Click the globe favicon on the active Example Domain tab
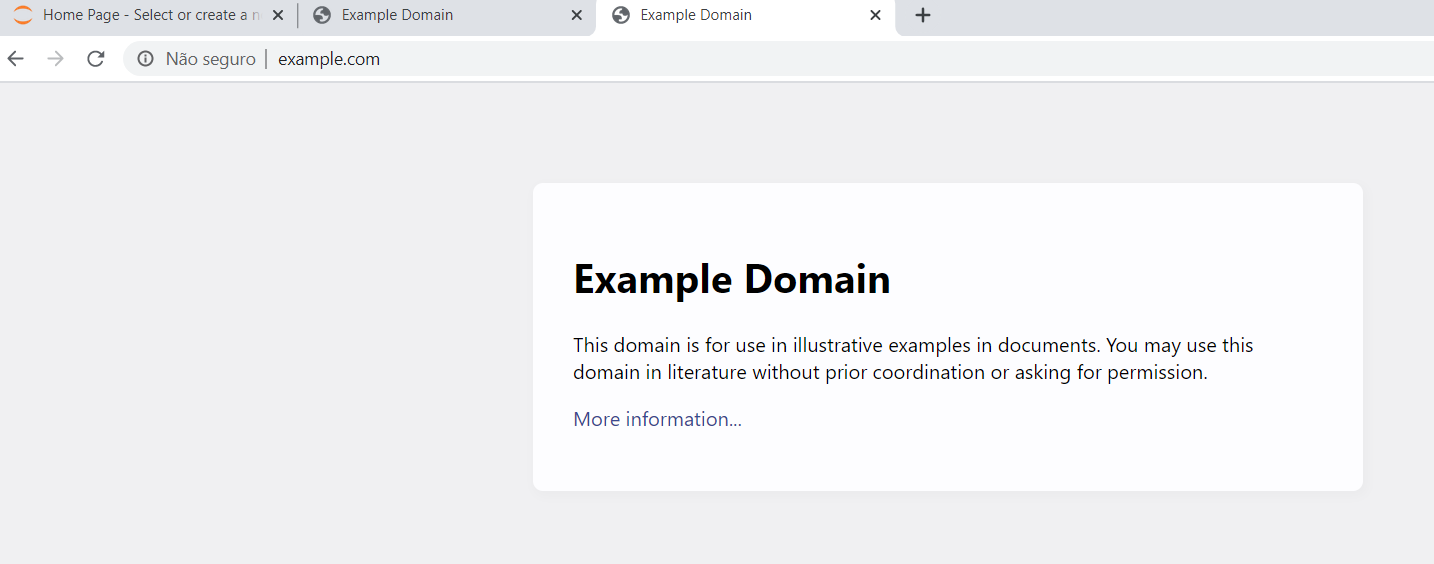The image size is (1434, 564). coord(621,16)
